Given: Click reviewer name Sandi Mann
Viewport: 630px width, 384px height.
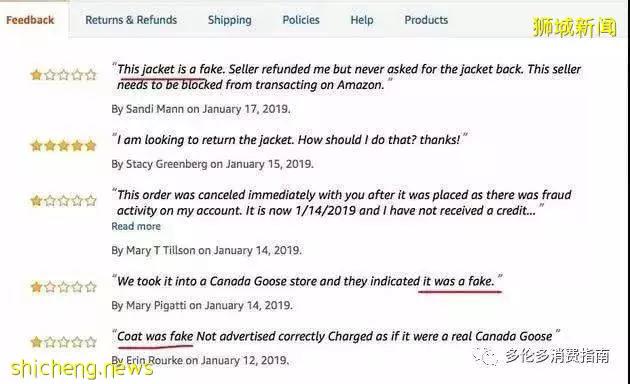Looking at the screenshot, I should coord(155,109).
